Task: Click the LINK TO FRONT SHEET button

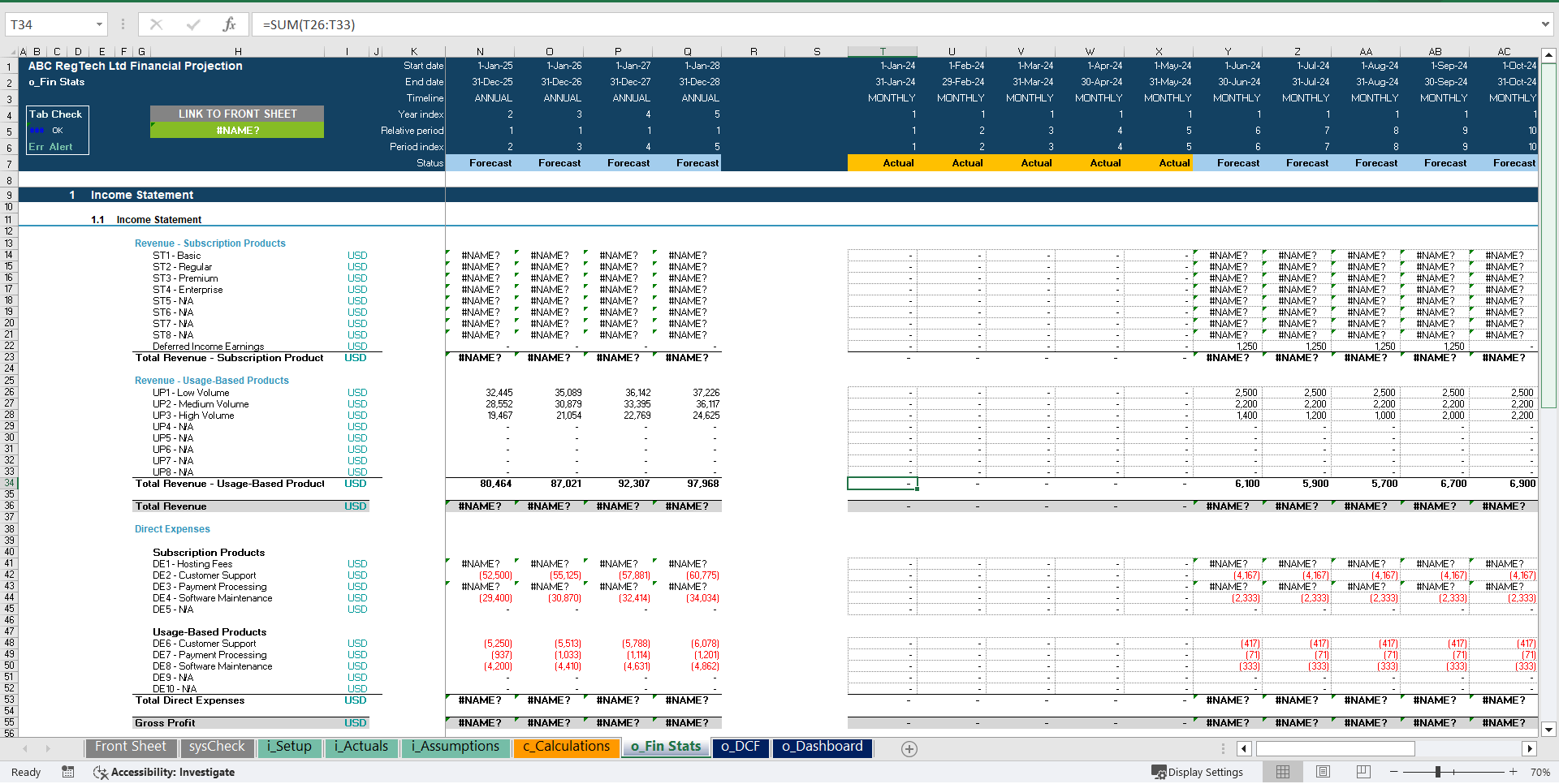Action: point(237,114)
